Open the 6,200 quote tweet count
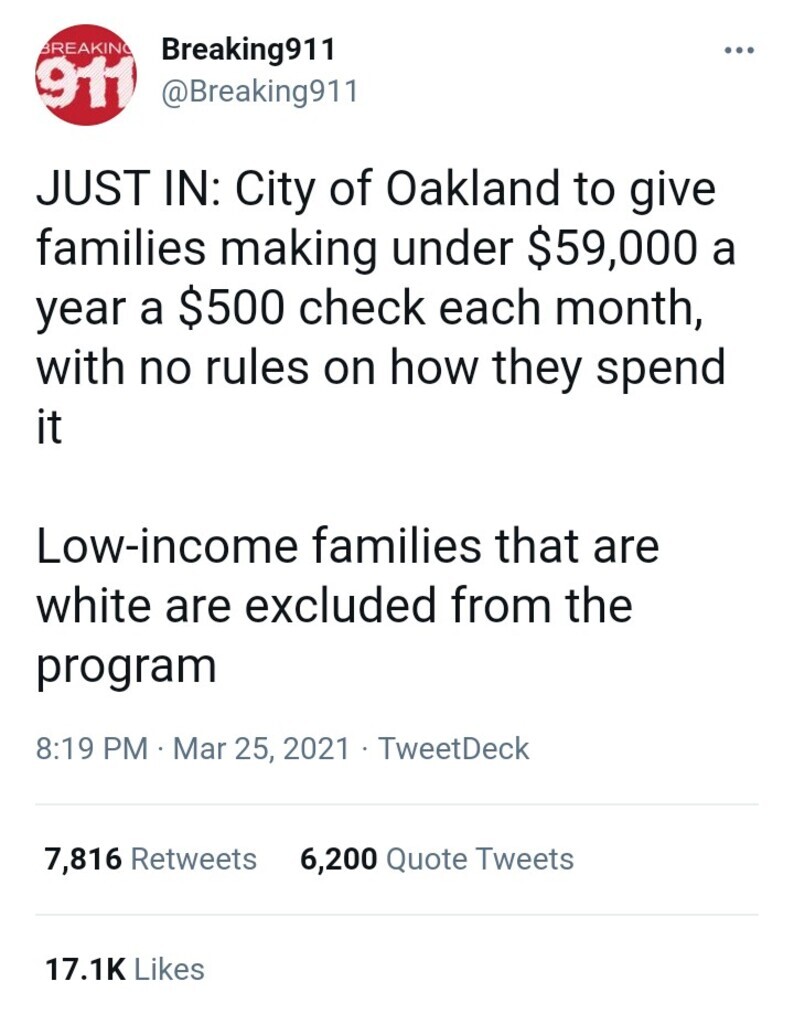The height and width of the screenshot is (1024, 794). [338, 859]
